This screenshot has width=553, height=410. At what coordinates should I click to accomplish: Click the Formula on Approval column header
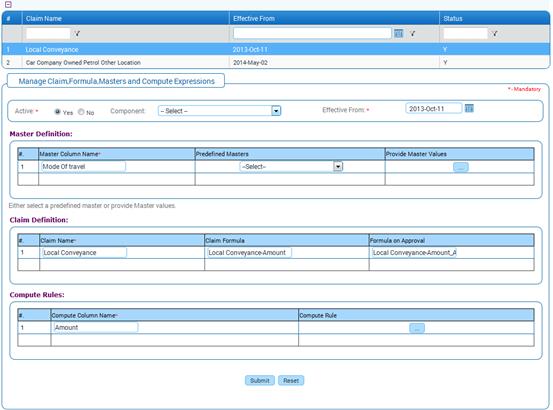pyautogui.click(x=451, y=240)
